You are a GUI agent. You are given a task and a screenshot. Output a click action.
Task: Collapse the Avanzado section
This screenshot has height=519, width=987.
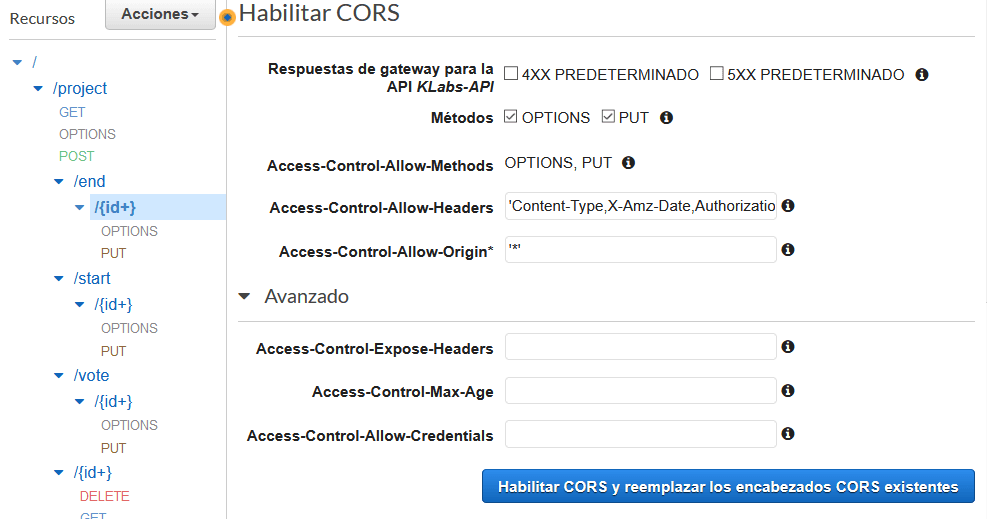pos(244,297)
